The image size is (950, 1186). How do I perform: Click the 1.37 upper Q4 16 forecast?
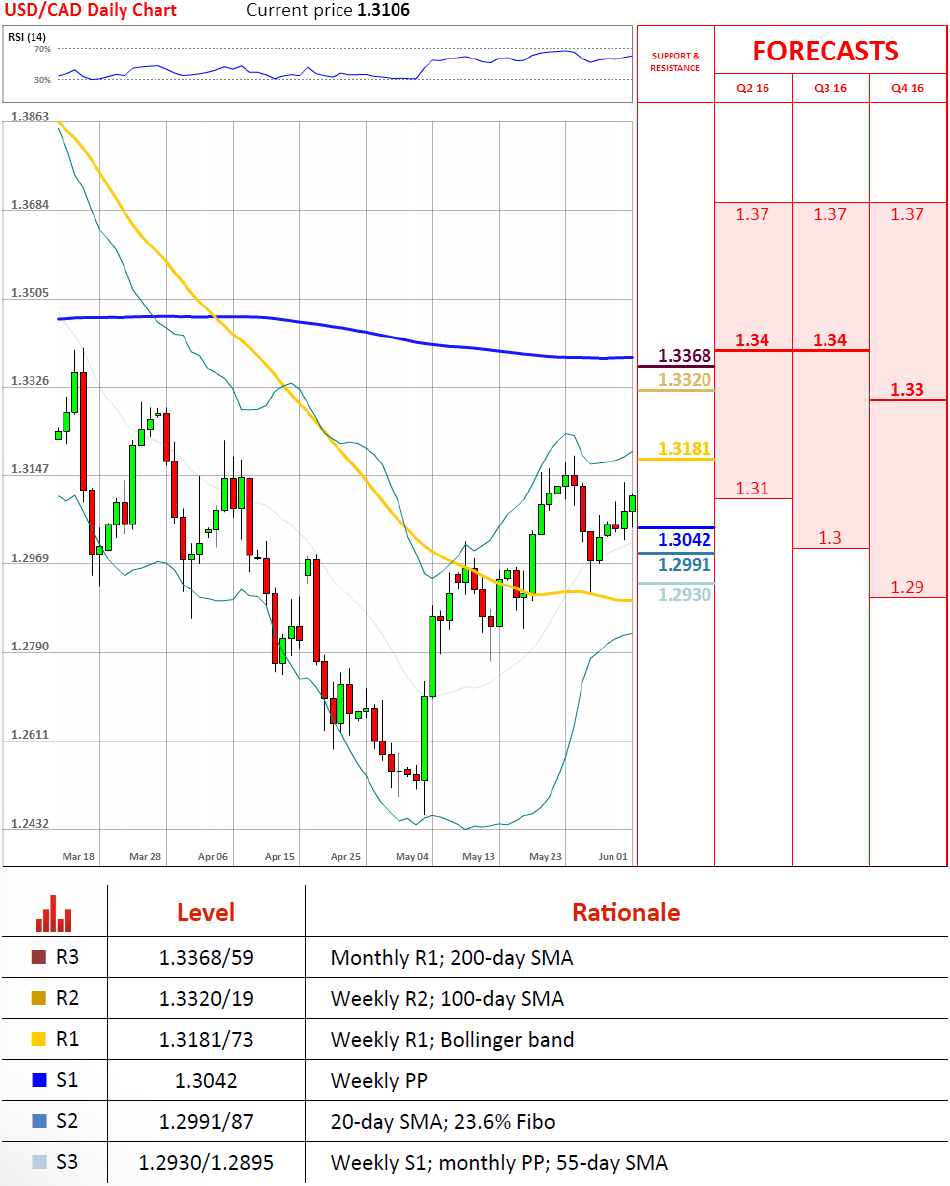(x=907, y=214)
